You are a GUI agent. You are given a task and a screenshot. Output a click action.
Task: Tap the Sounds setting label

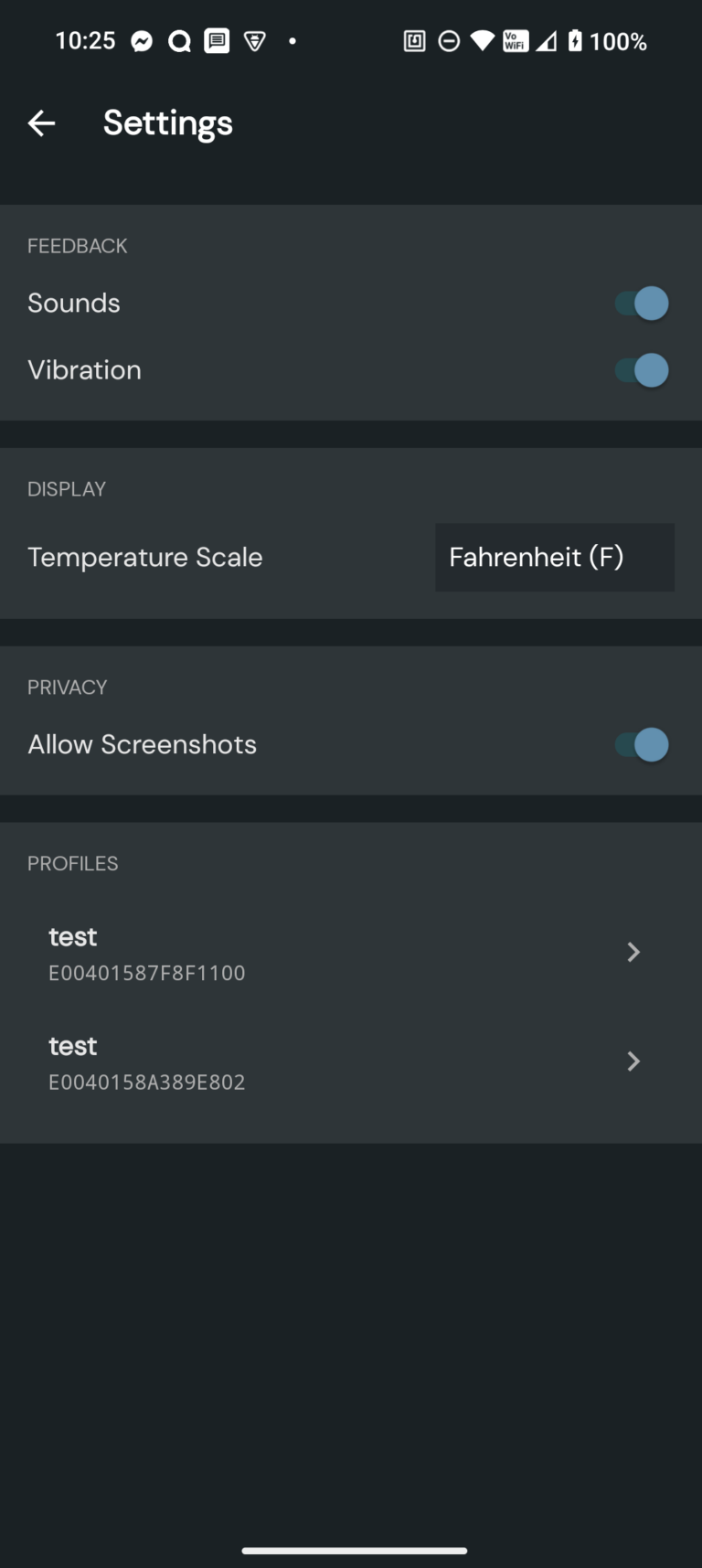(x=74, y=304)
